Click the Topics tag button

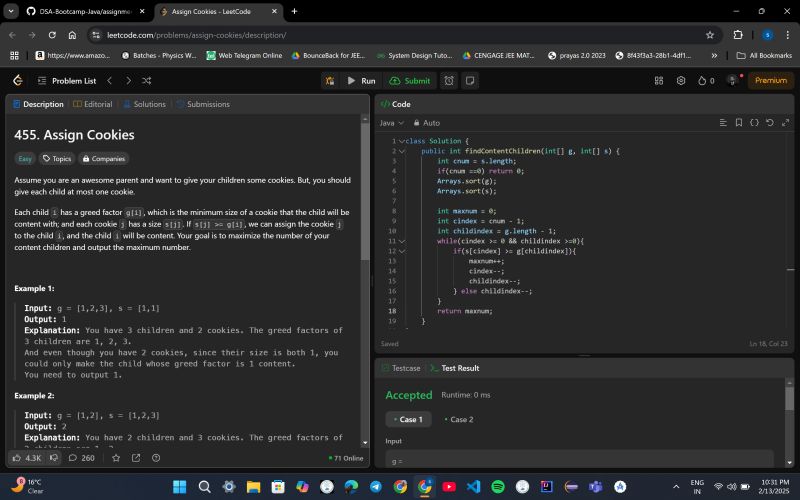click(56, 158)
